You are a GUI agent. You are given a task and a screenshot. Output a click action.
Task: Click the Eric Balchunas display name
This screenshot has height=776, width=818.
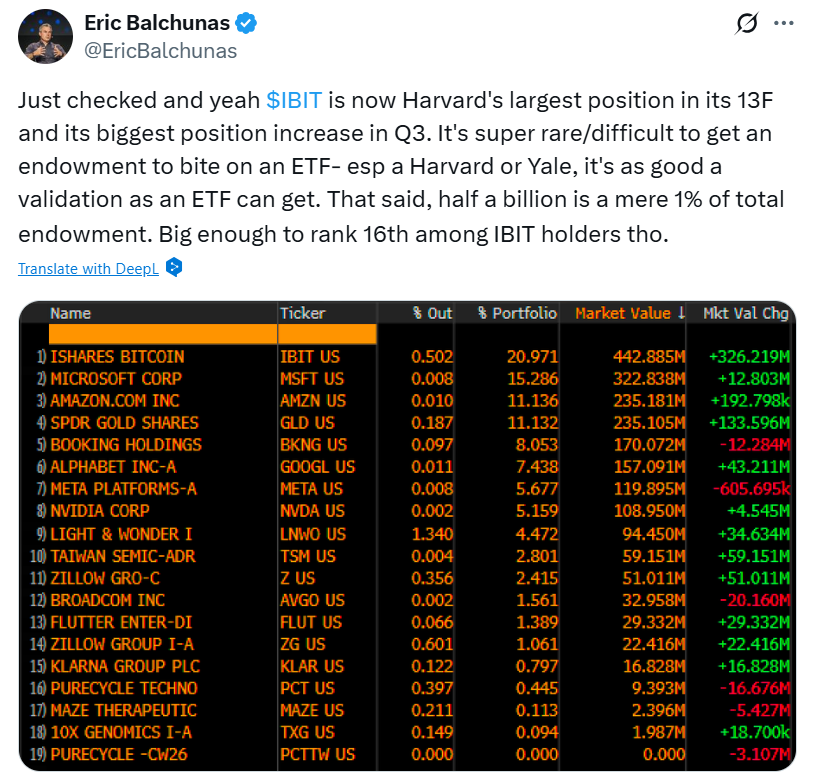[x=156, y=23]
